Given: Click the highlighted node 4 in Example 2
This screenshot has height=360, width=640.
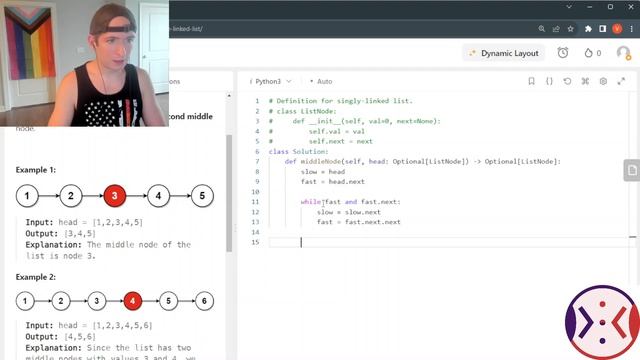Looking at the screenshot, I should (x=132, y=301).
